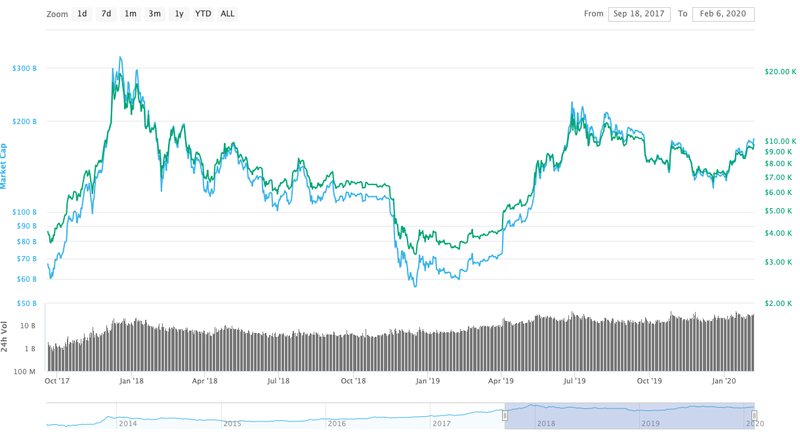This screenshot has width=800, height=434.
Task: Click 2016 in the navigator timeline
Action: pos(336,424)
